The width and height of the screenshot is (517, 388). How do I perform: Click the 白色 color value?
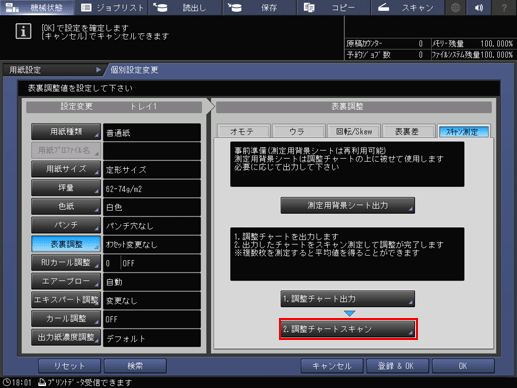click(x=152, y=207)
